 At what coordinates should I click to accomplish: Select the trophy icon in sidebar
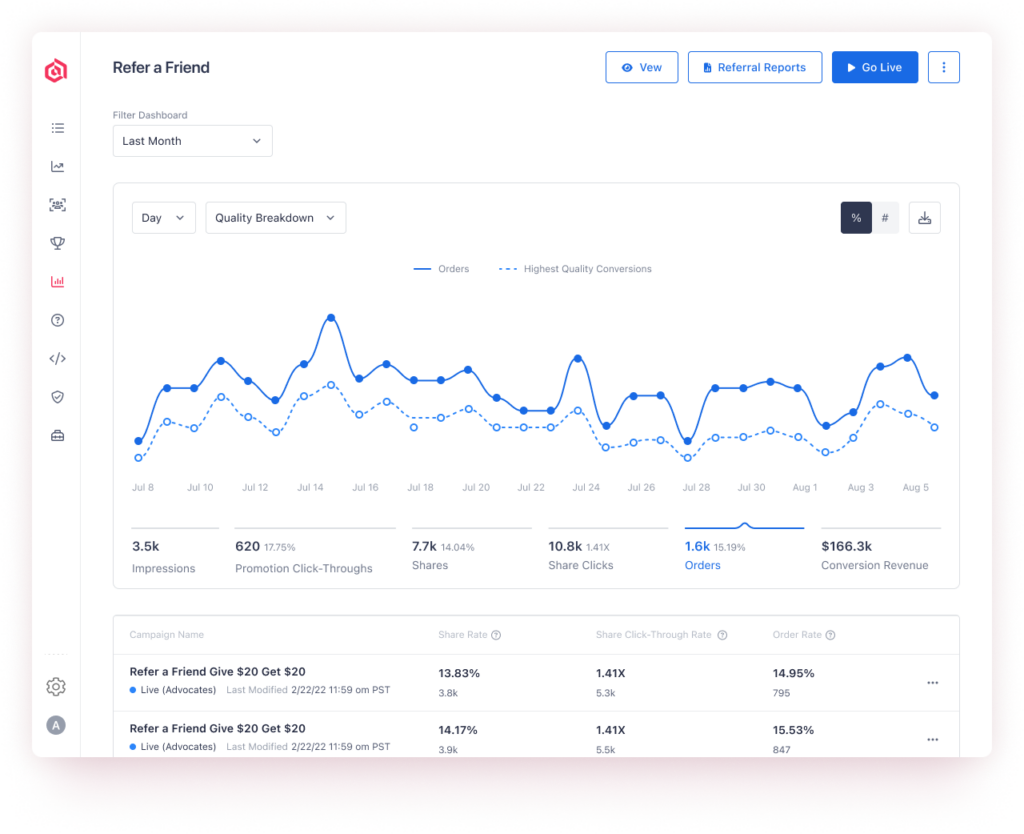point(57,243)
